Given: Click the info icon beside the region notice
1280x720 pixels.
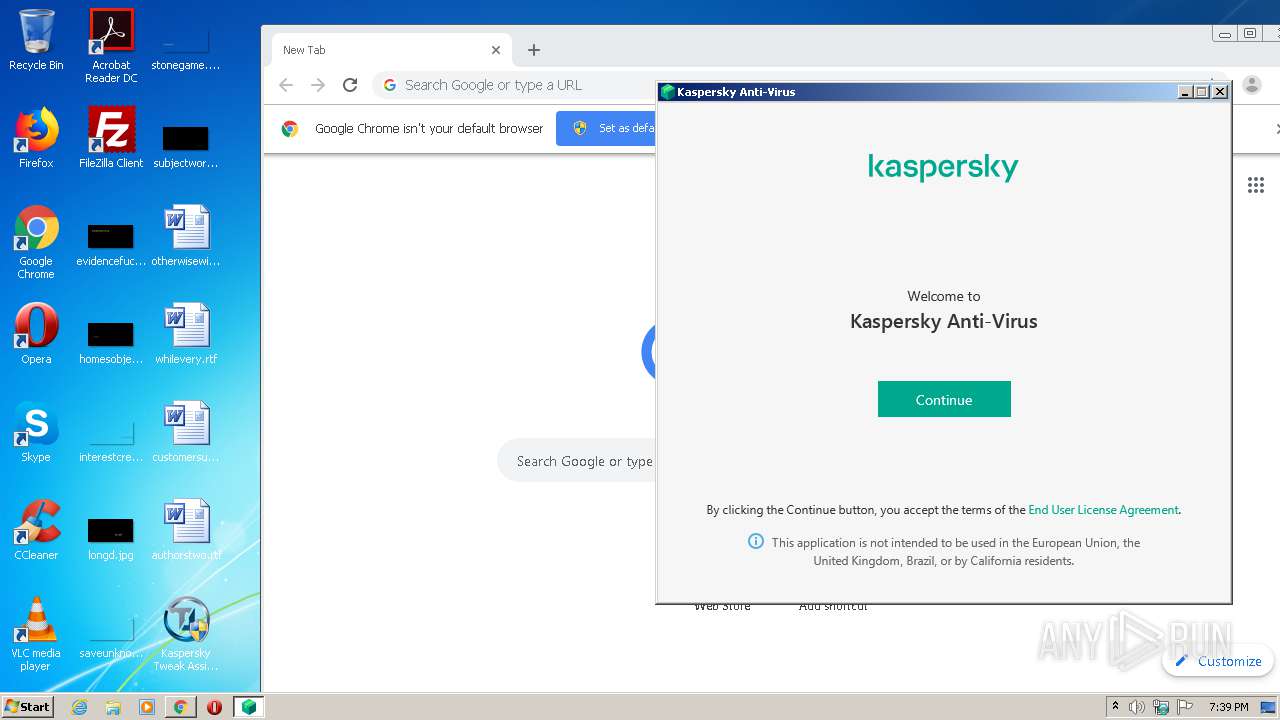Looking at the screenshot, I should click(x=756, y=542).
